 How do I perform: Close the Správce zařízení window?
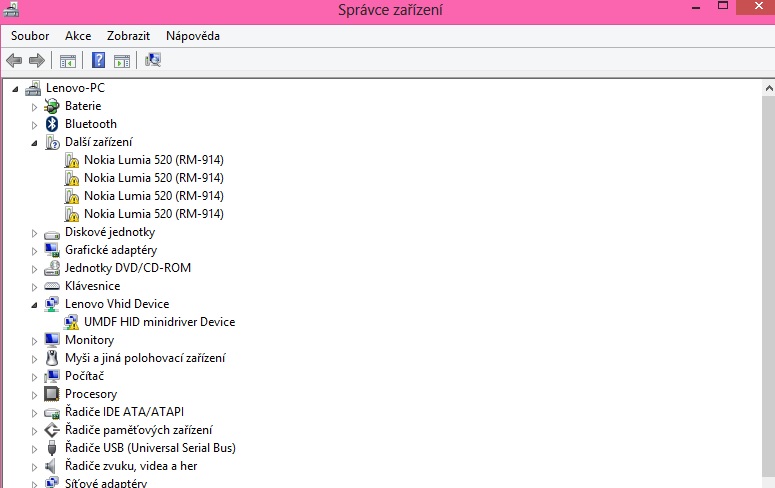point(759,6)
